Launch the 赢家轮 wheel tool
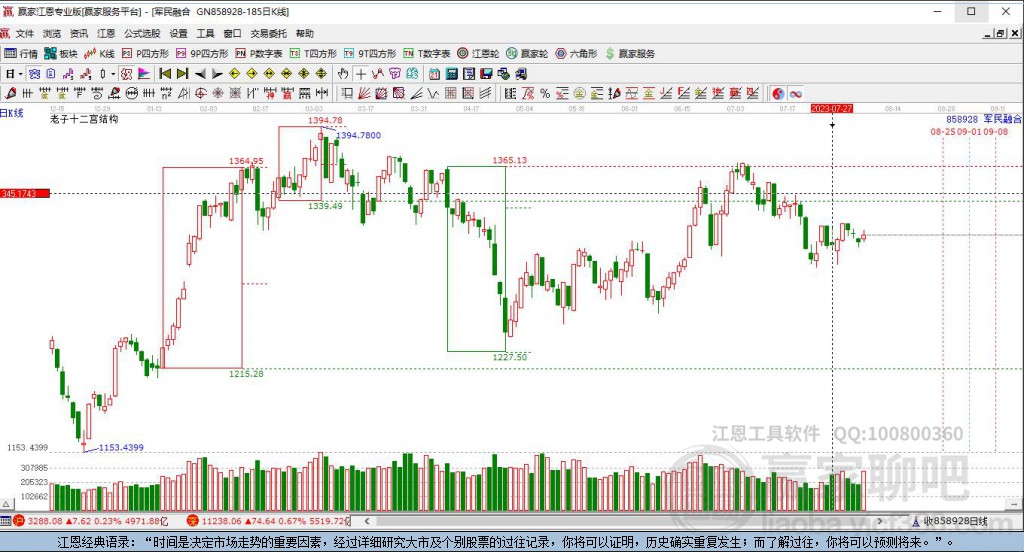1024x552 pixels. (x=527, y=54)
